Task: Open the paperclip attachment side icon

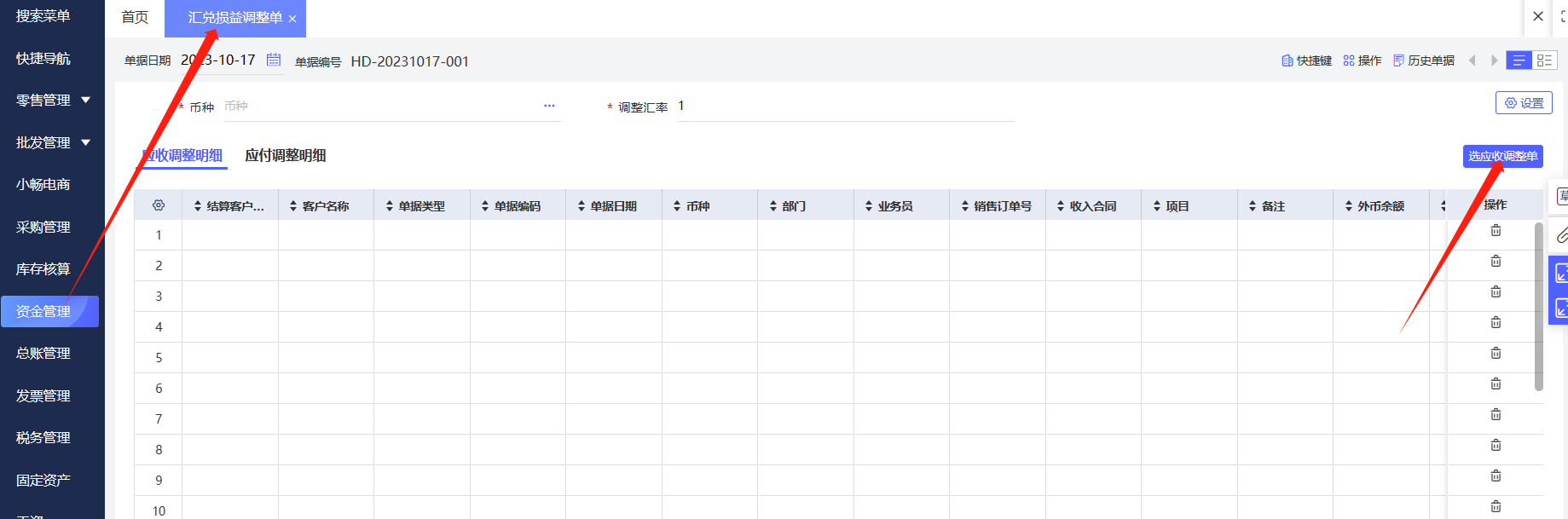Action: 1561,235
